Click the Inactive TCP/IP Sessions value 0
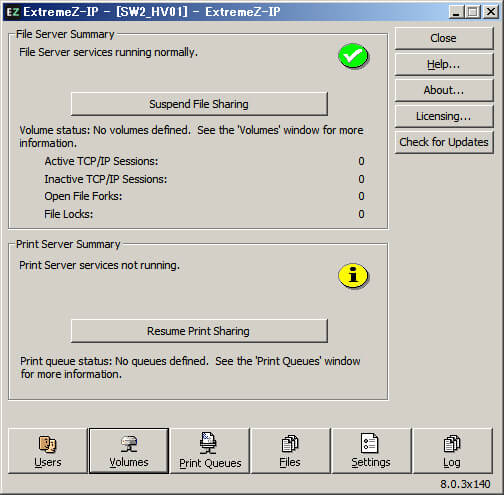 [x=361, y=179]
